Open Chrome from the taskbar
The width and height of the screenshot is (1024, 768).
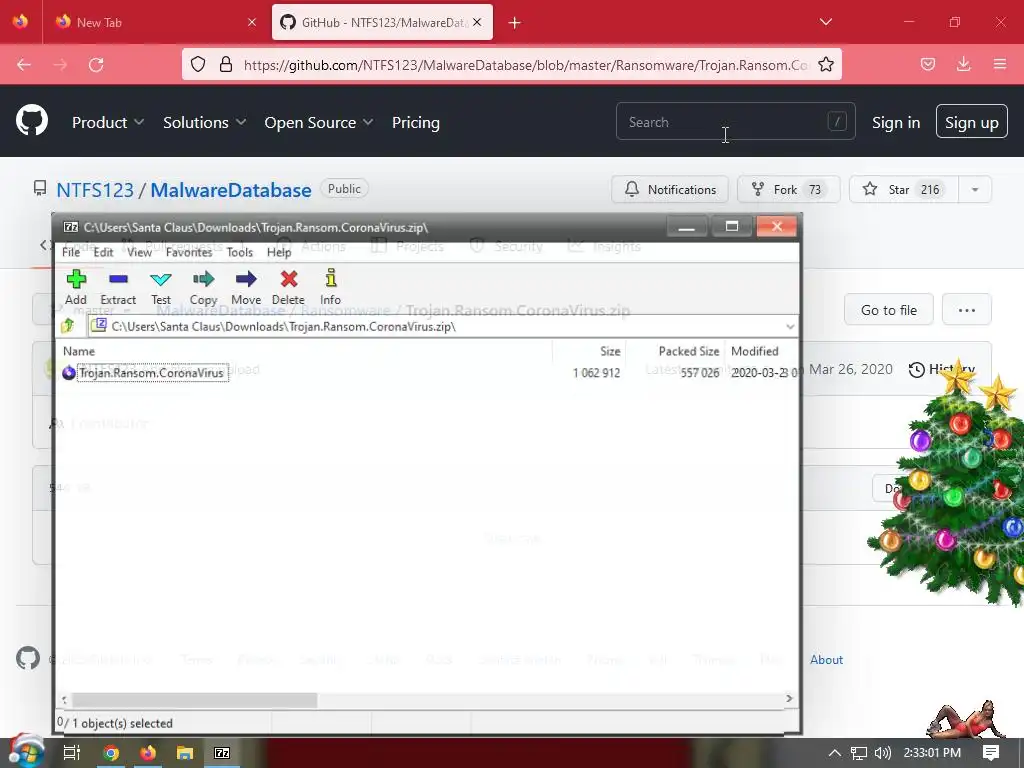click(x=111, y=753)
